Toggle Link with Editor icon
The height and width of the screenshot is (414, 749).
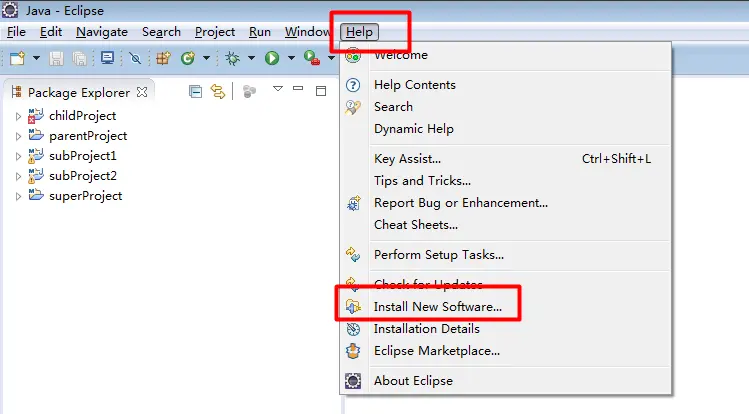pyautogui.click(x=218, y=91)
